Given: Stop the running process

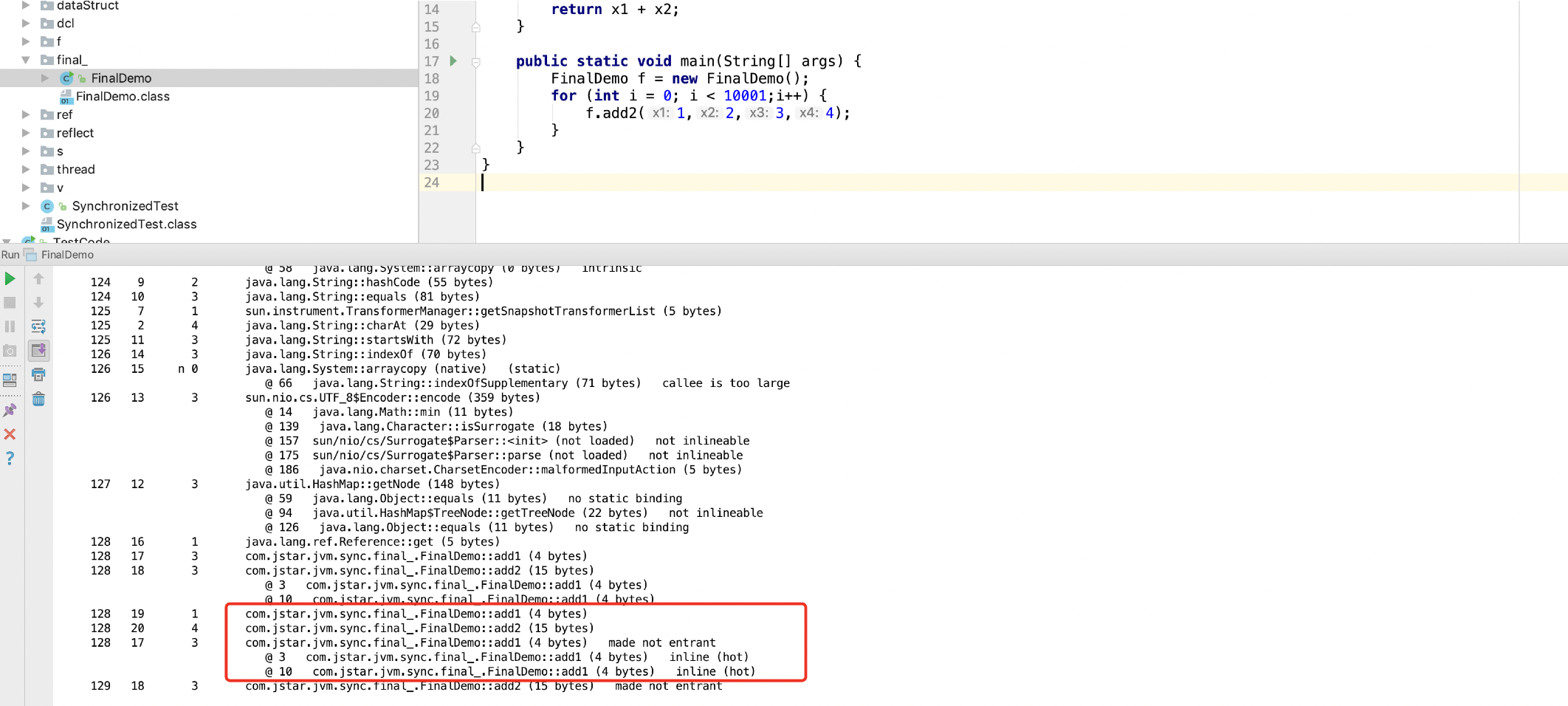Looking at the screenshot, I should tap(10, 302).
